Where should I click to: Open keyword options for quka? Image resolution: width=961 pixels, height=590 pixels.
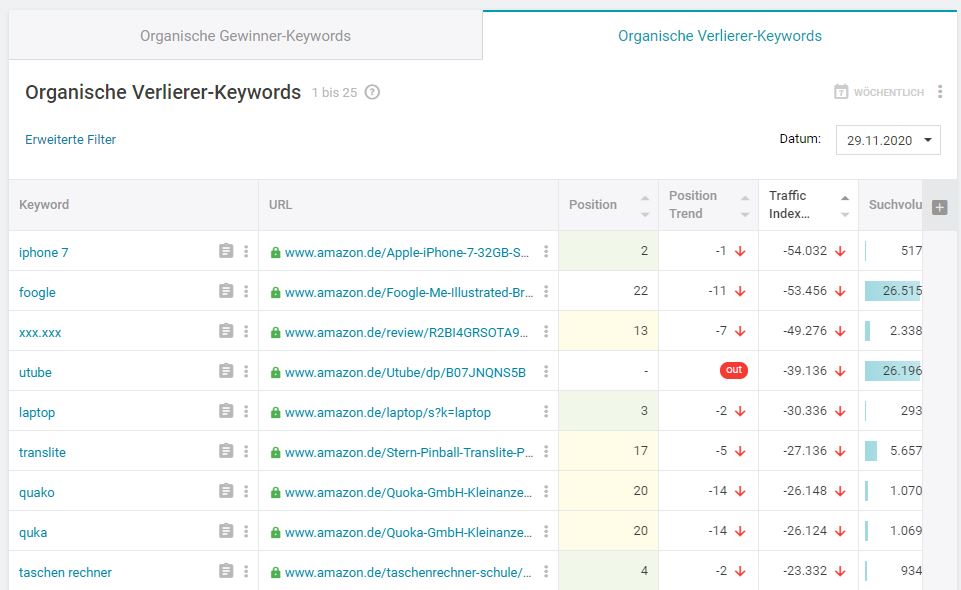point(246,531)
